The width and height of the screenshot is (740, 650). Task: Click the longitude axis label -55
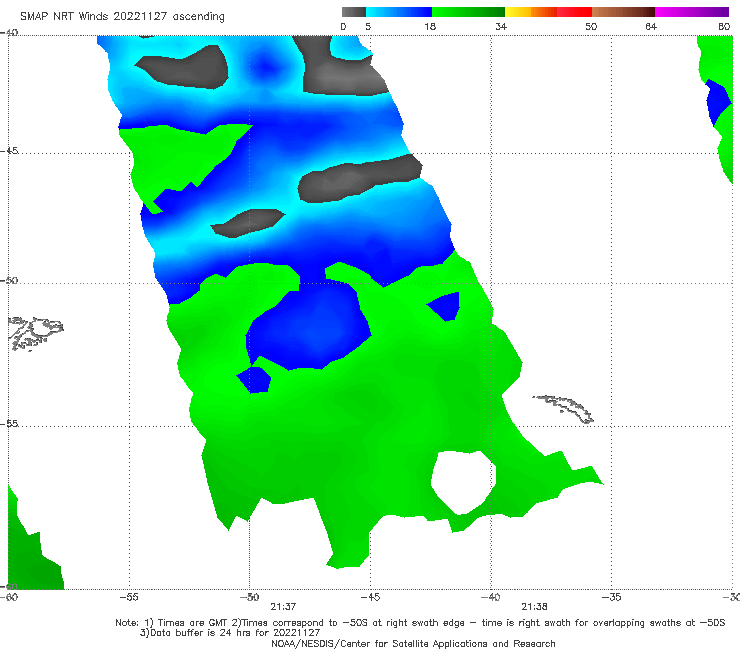pos(129,597)
